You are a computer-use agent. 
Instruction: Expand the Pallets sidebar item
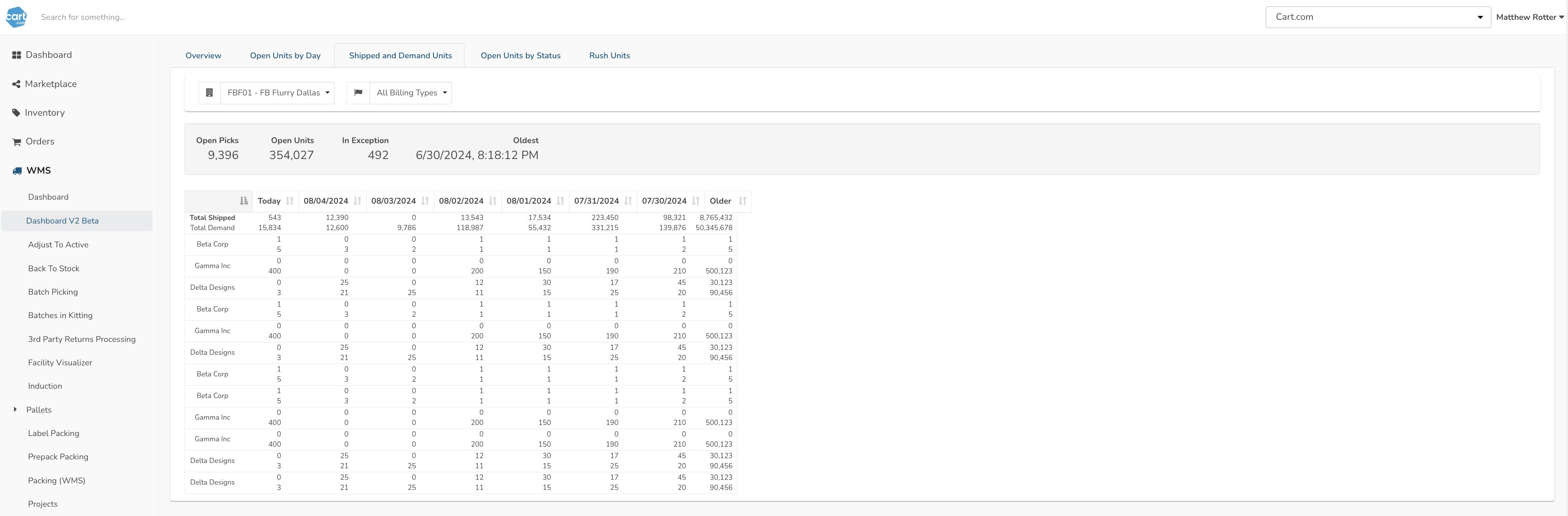coord(15,410)
